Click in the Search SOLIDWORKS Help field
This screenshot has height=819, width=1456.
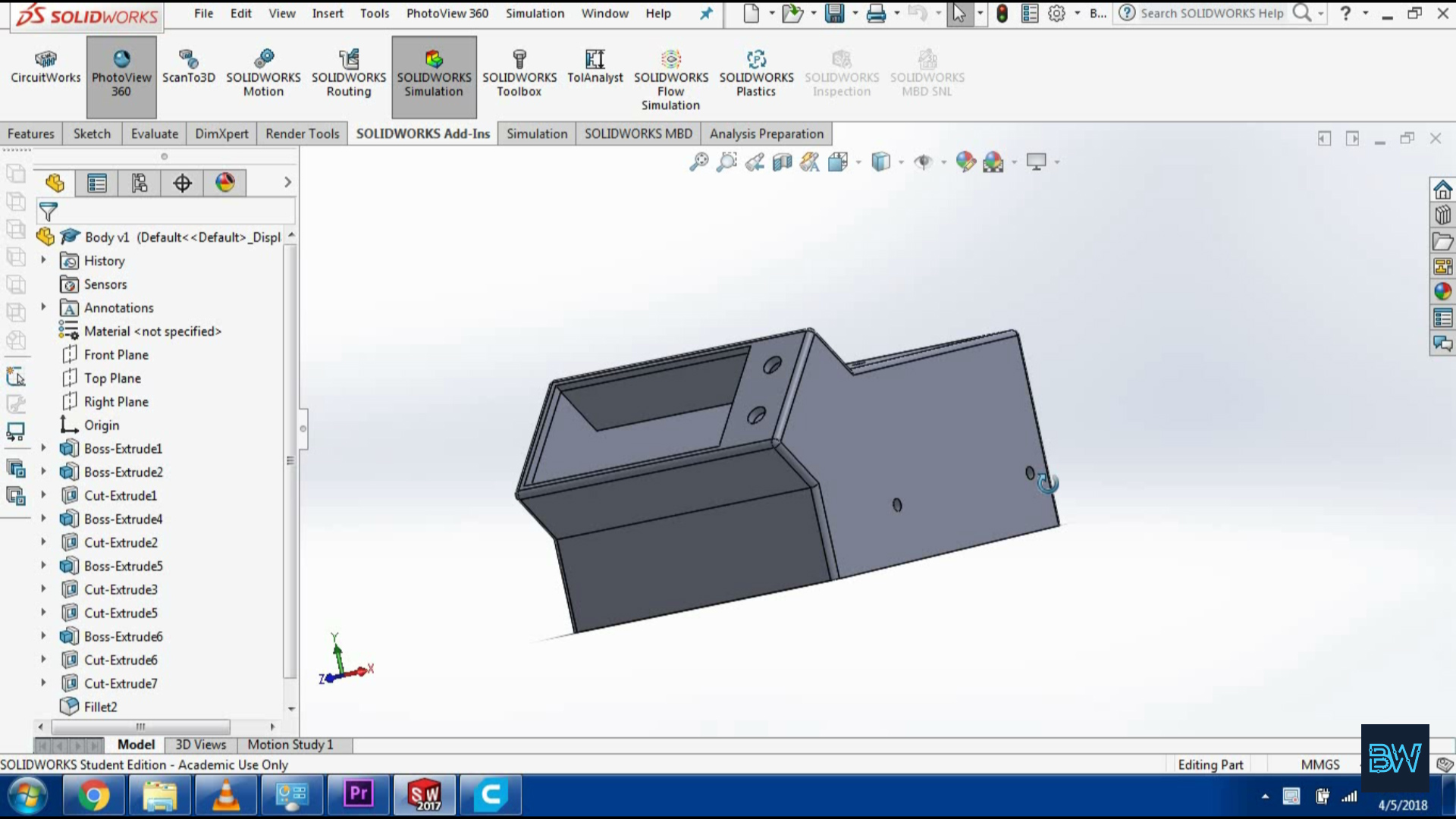[x=1211, y=13]
